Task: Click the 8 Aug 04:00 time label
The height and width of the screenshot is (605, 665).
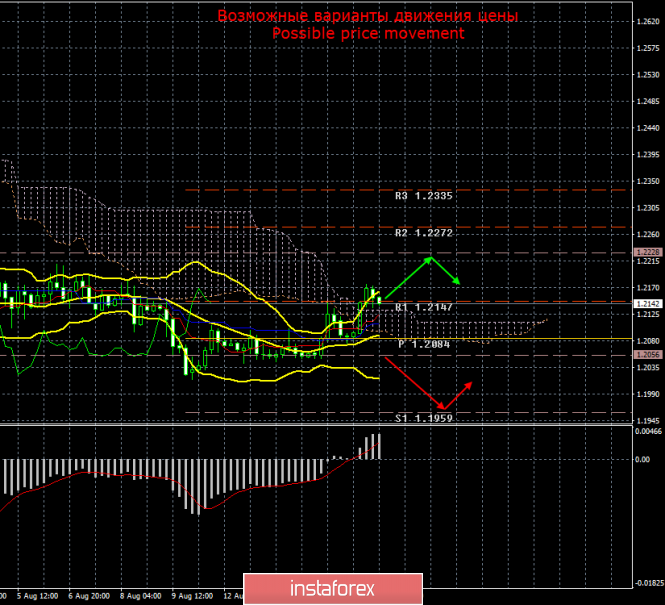Action: click(140, 591)
